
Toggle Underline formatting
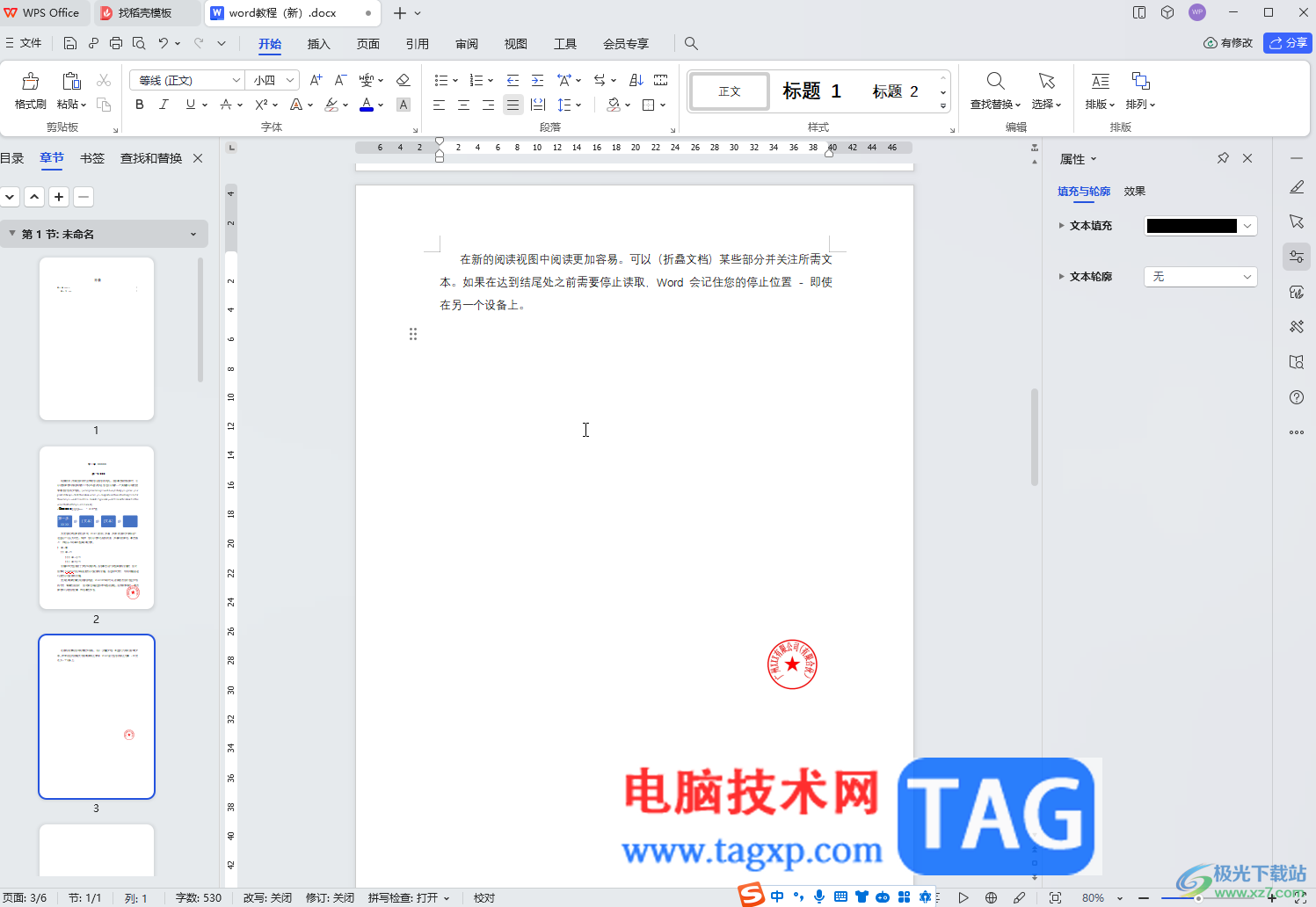click(190, 105)
